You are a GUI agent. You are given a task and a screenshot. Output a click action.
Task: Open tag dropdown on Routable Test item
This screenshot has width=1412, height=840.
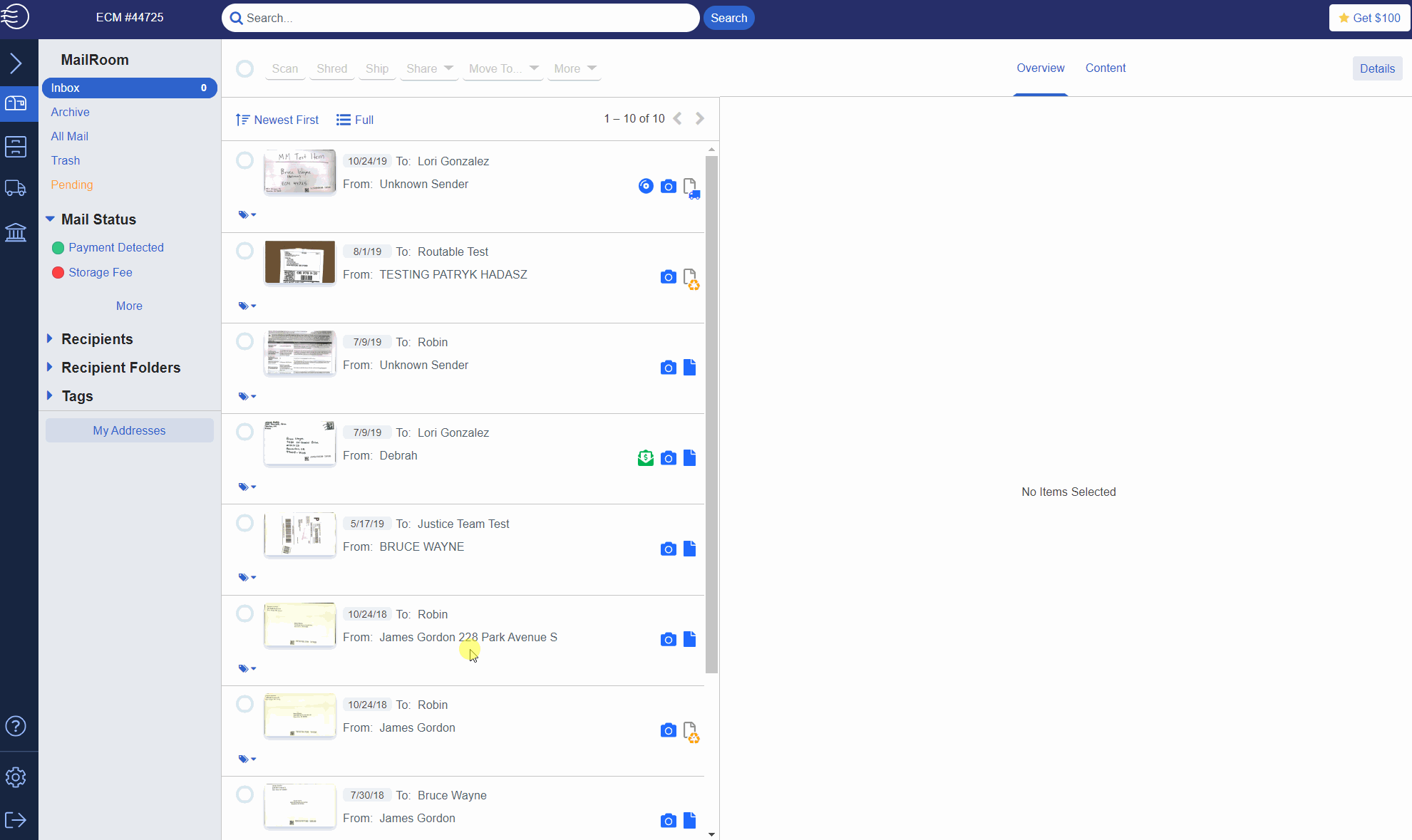(x=247, y=306)
